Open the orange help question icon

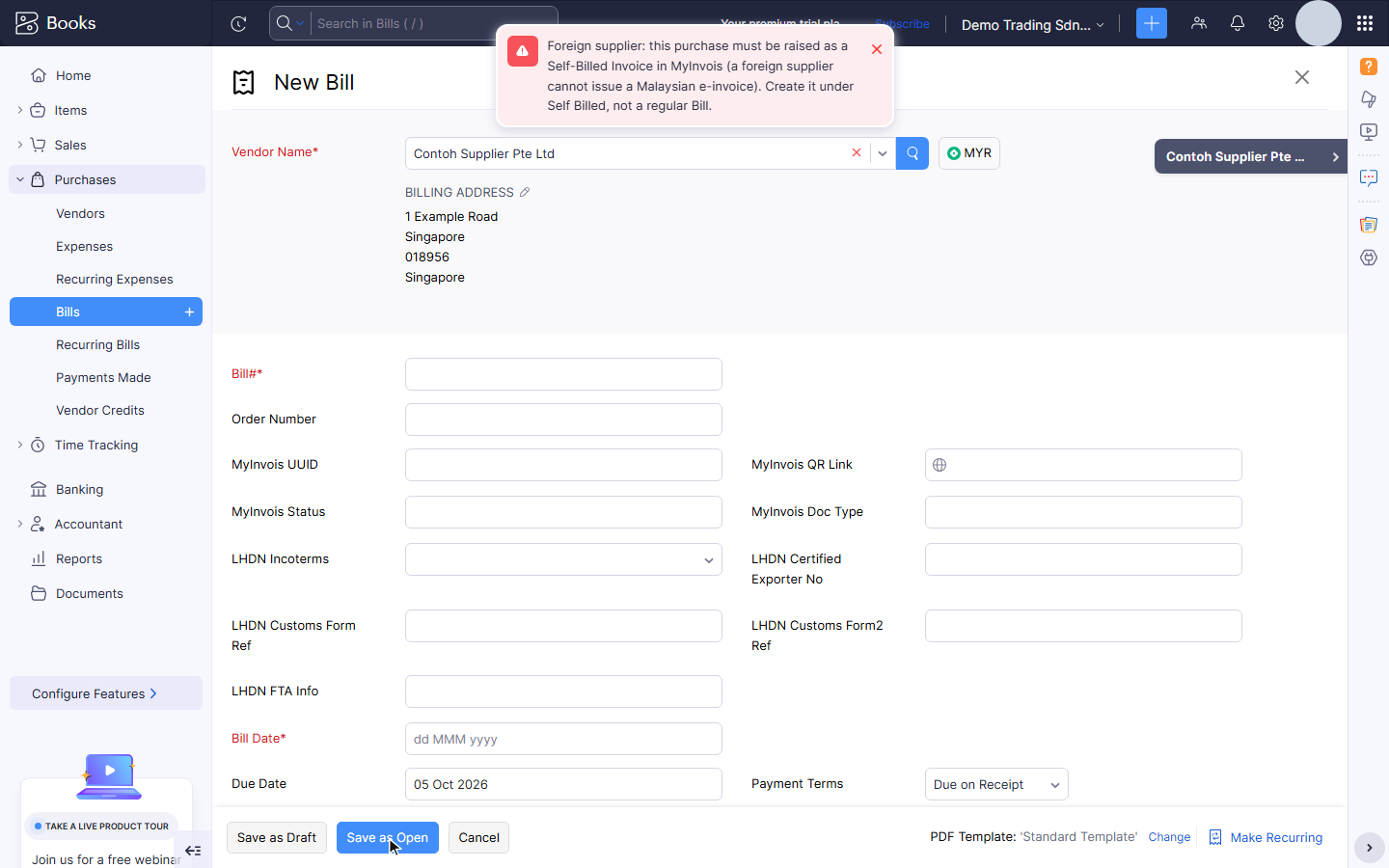click(x=1369, y=67)
